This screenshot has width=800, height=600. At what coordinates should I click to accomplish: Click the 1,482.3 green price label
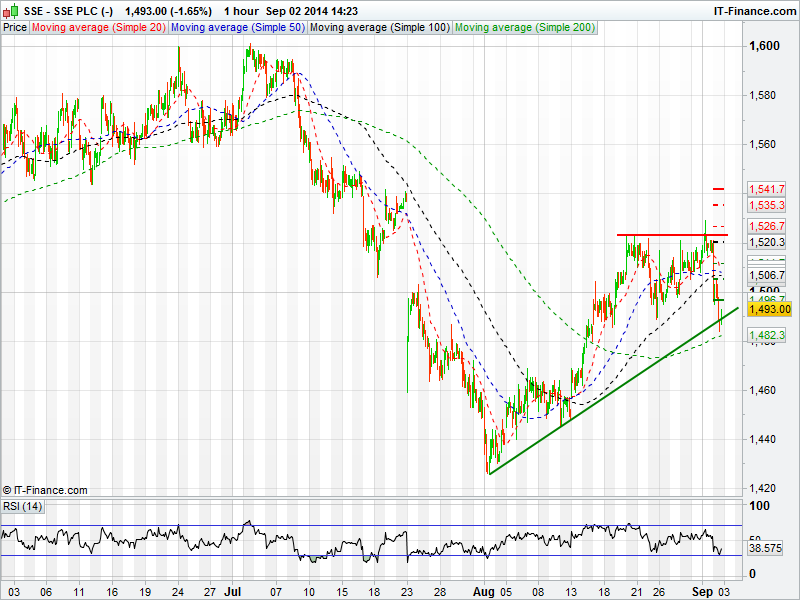pos(766,335)
